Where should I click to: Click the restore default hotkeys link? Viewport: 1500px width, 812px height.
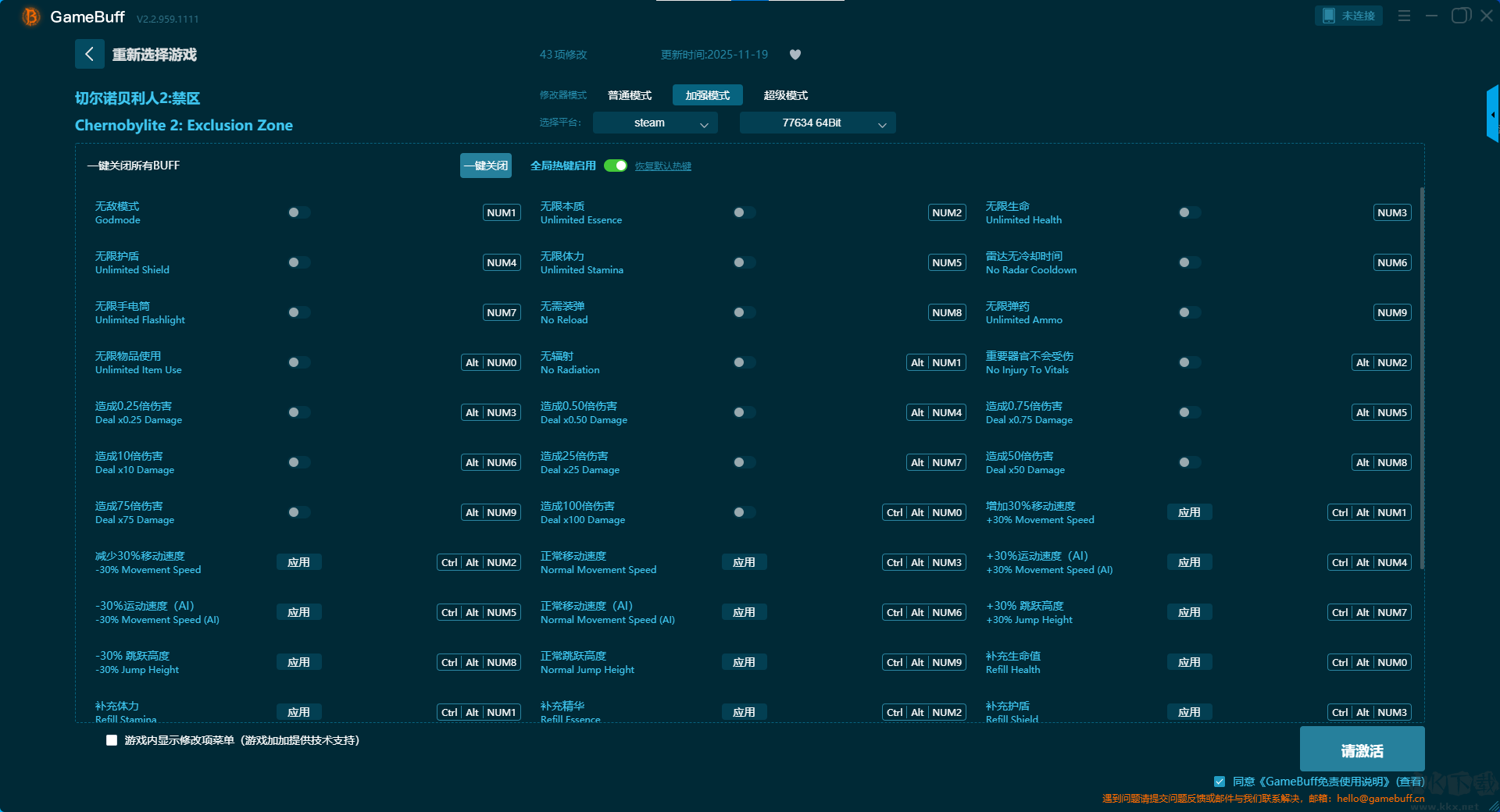tap(662, 166)
